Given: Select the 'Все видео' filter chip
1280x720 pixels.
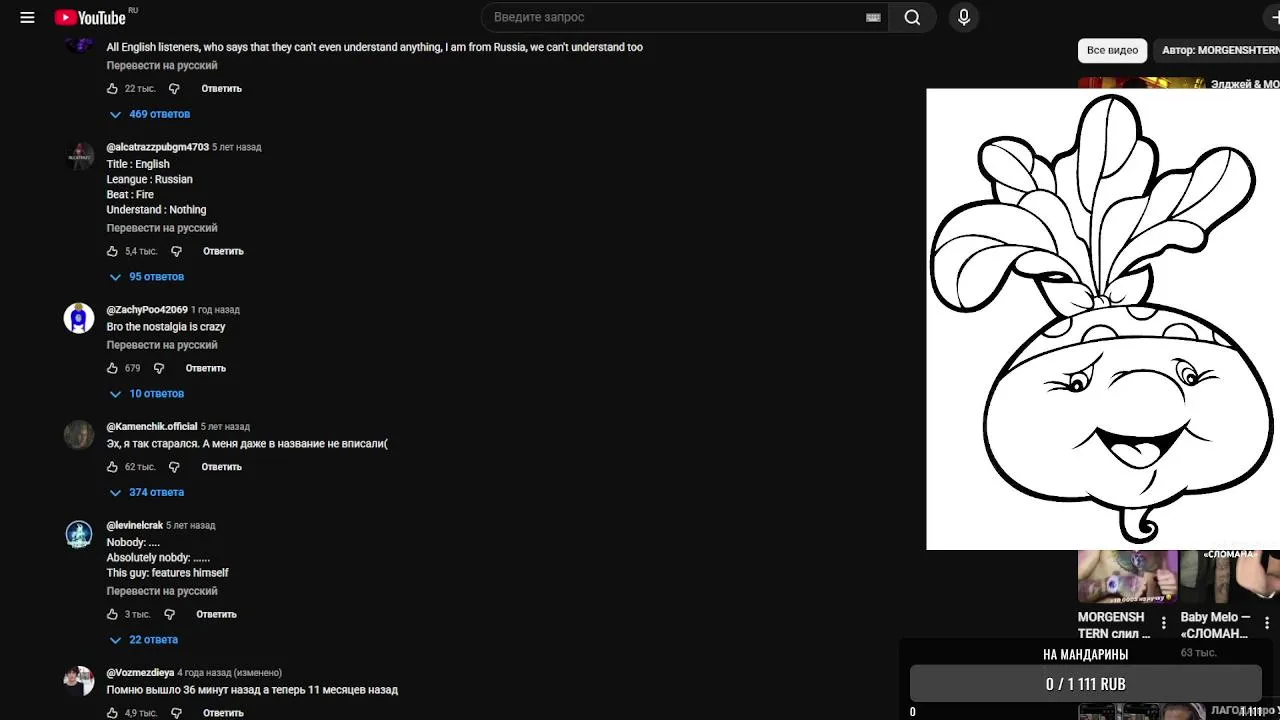Looking at the screenshot, I should 1112,50.
